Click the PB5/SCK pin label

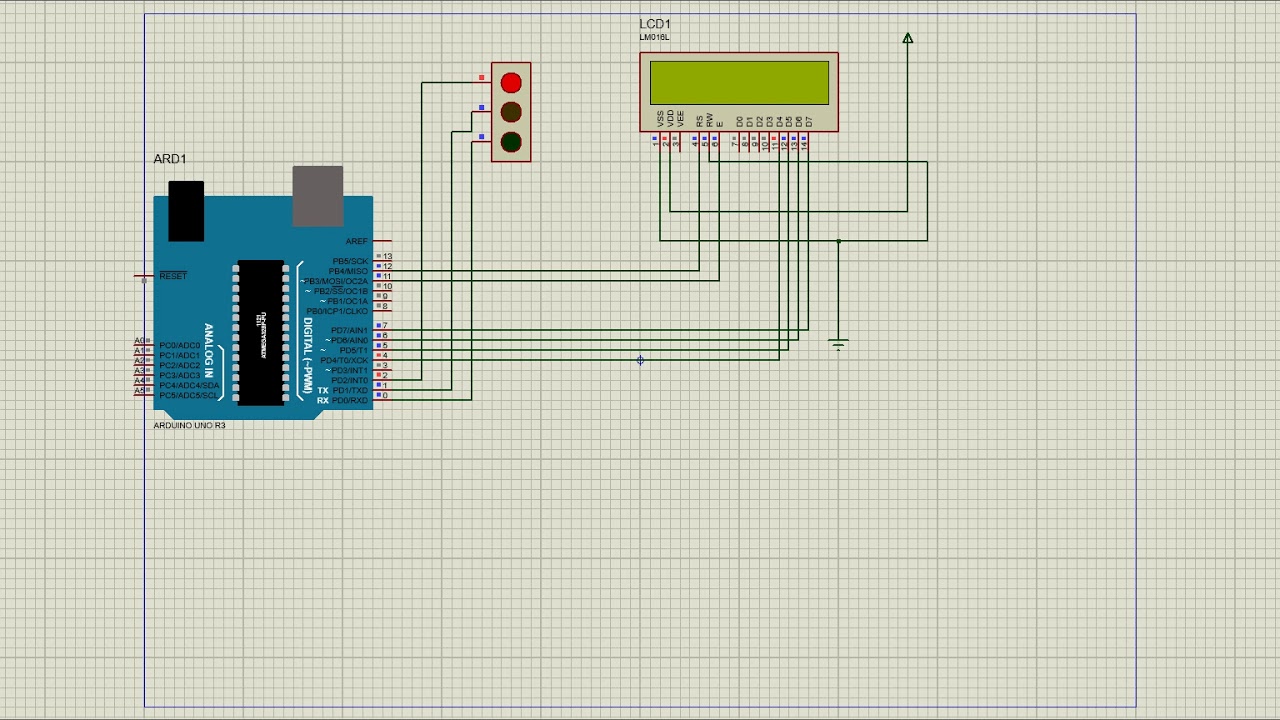[350, 261]
